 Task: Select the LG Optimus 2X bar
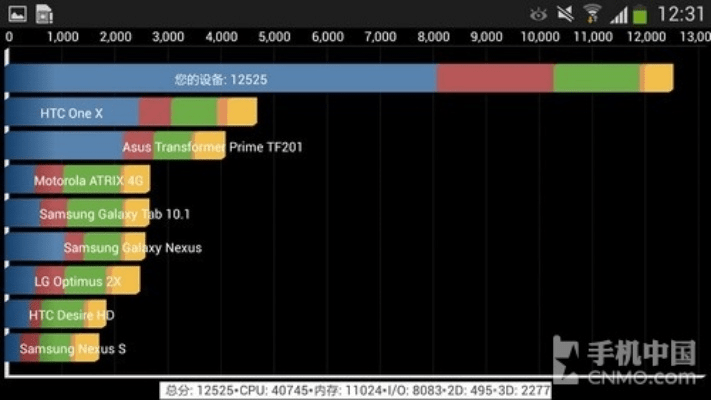(72, 281)
